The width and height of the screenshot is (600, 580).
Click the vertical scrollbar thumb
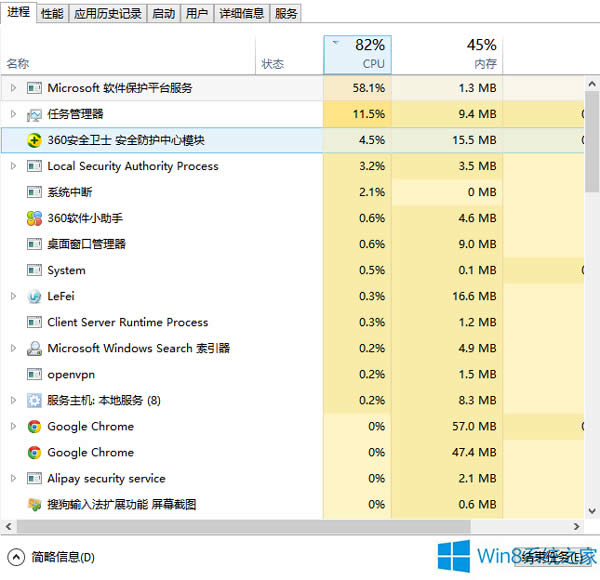click(x=592, y=142)
